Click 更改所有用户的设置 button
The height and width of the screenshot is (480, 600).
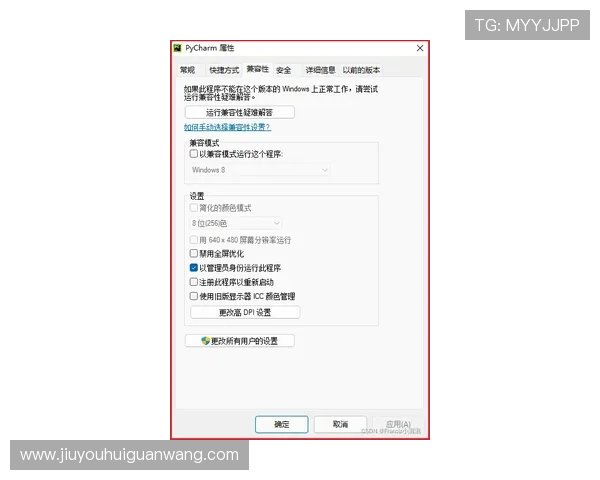[240, 341]
